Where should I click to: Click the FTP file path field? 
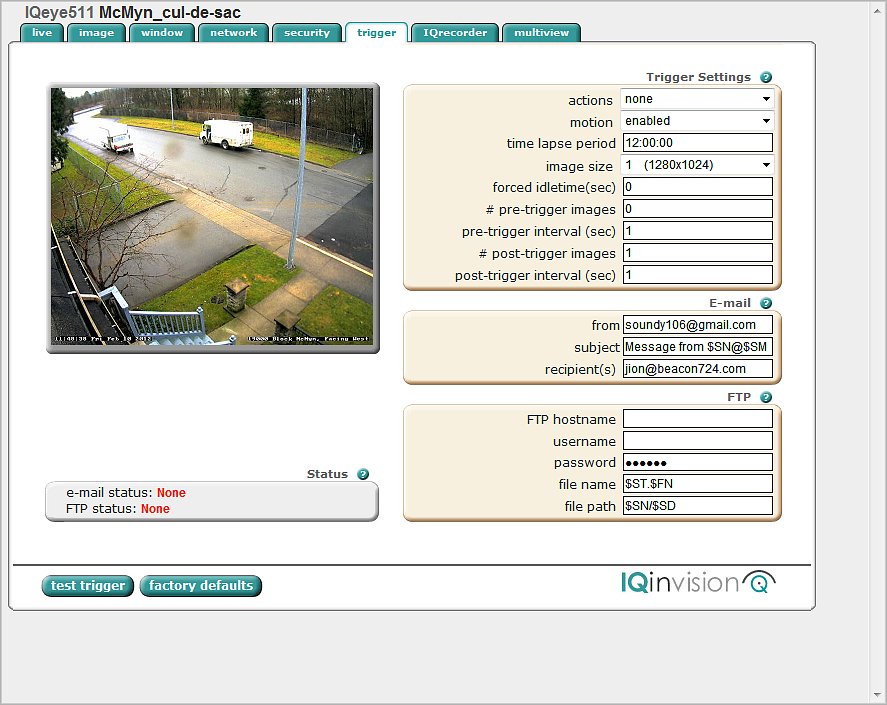coord(697,506)
